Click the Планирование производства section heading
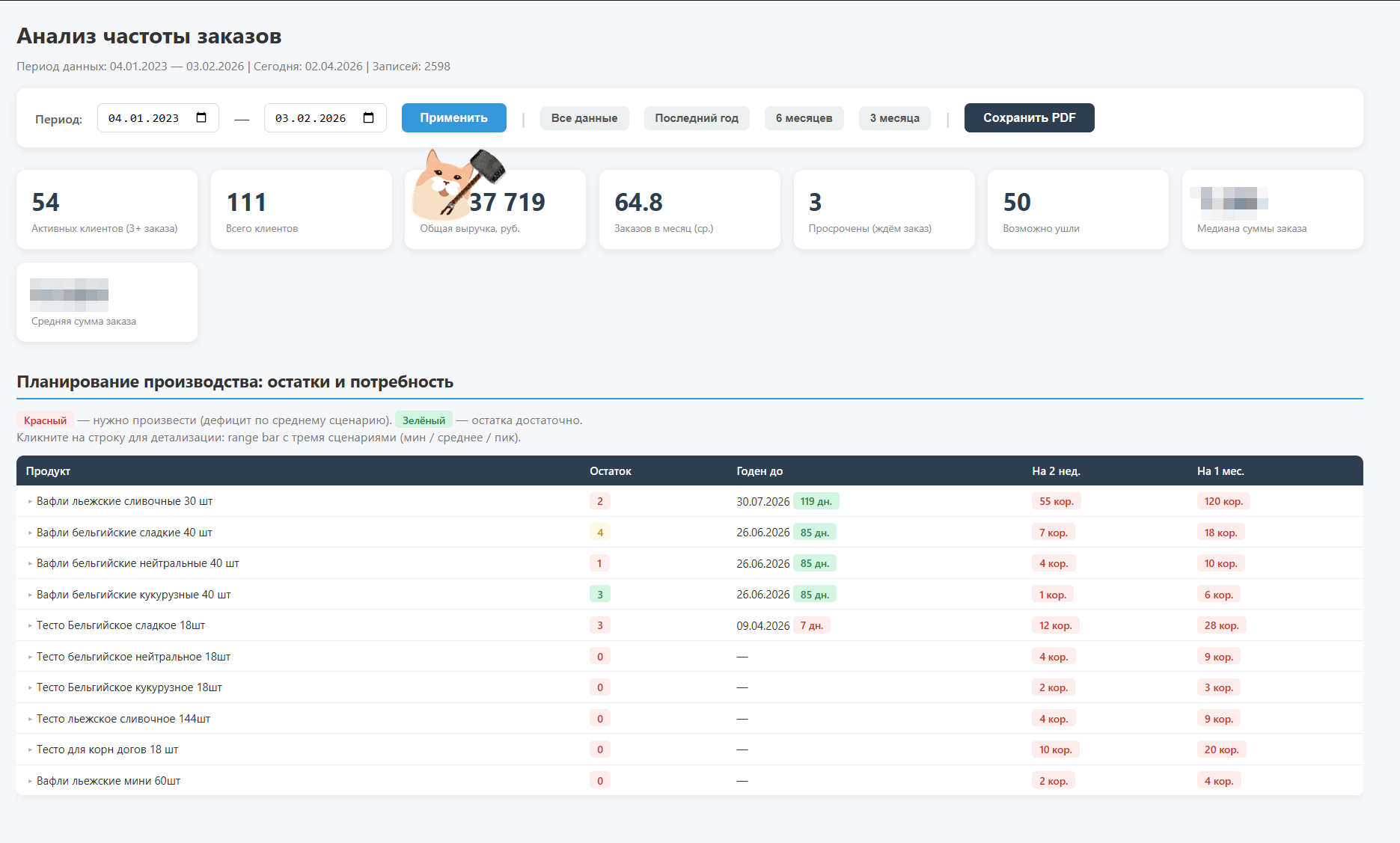The image size is (1400, 843). pyautogui.click(x=235, y=381)
